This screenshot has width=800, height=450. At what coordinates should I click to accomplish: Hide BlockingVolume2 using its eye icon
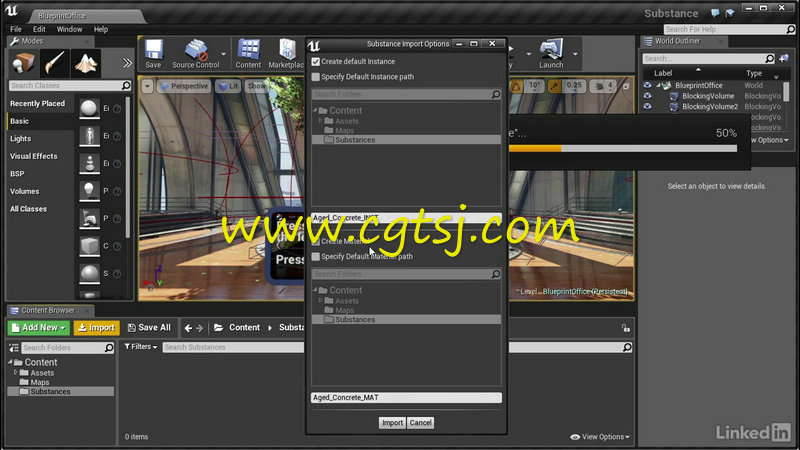coord(647,107)
